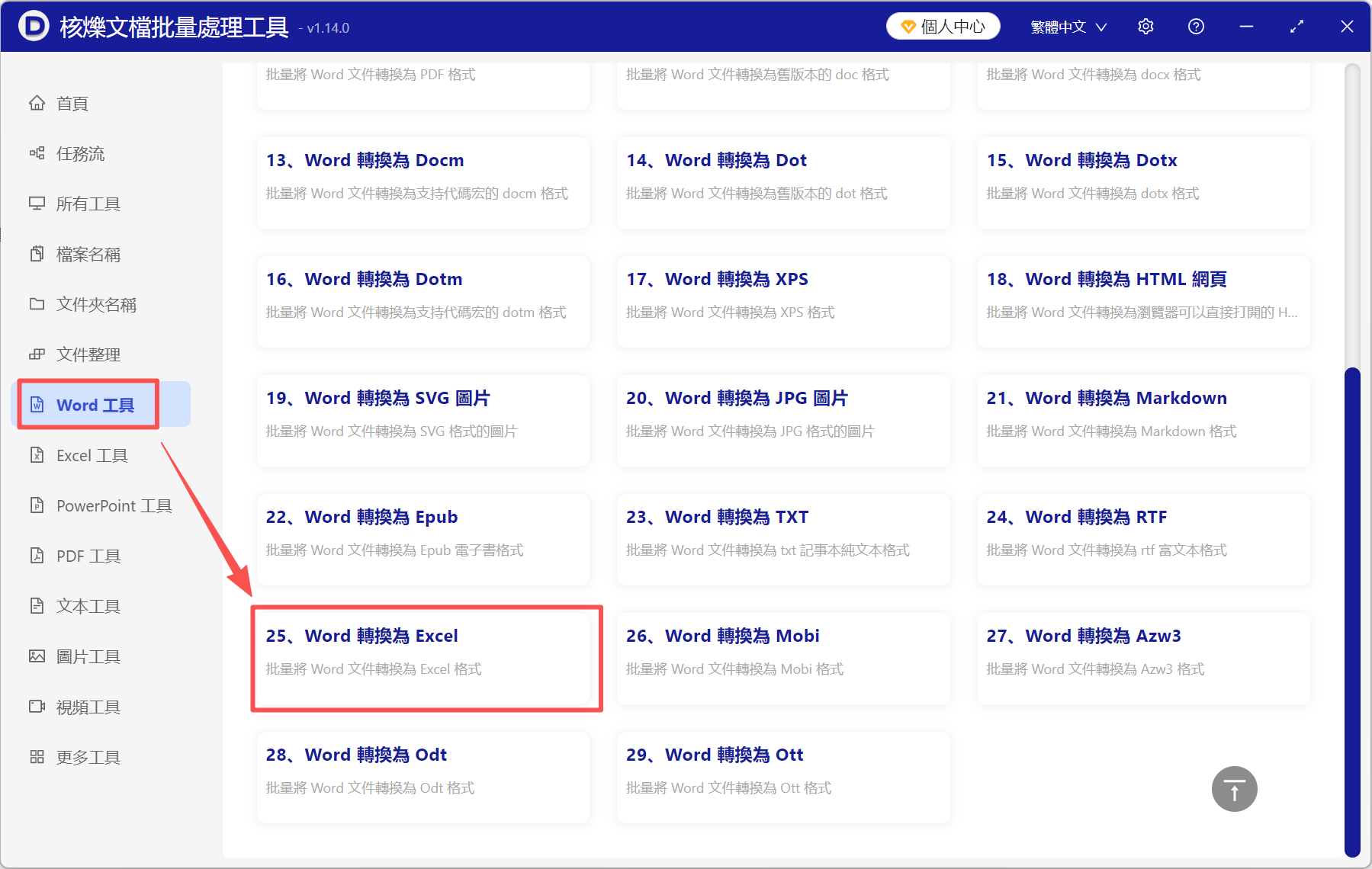This screenshot has width=1372, height=869.
Task: Open the 視頻工具 video tools icon
Action: (37, 706)
